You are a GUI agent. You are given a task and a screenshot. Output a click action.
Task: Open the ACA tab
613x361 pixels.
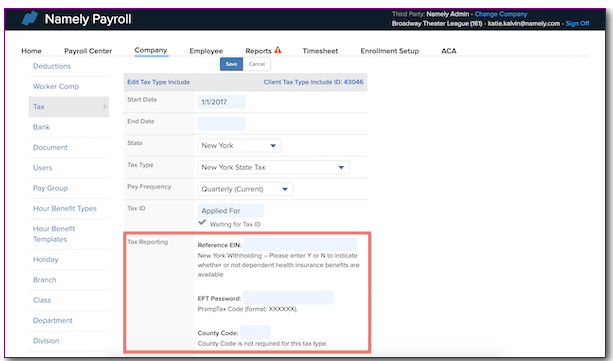click(449, 51)
